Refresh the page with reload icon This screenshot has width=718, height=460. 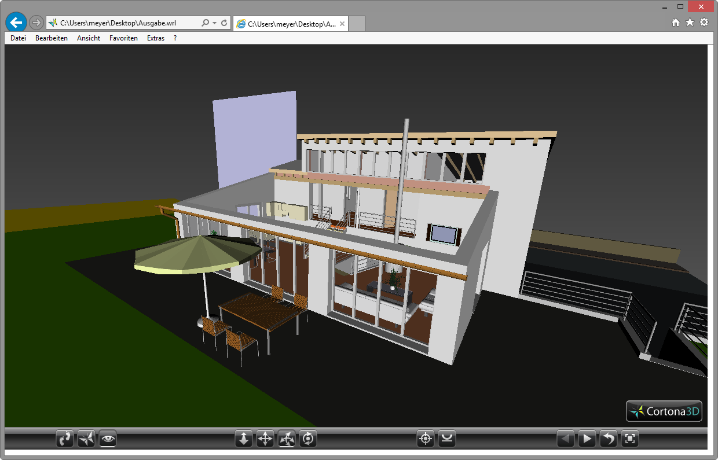(224, 22)
